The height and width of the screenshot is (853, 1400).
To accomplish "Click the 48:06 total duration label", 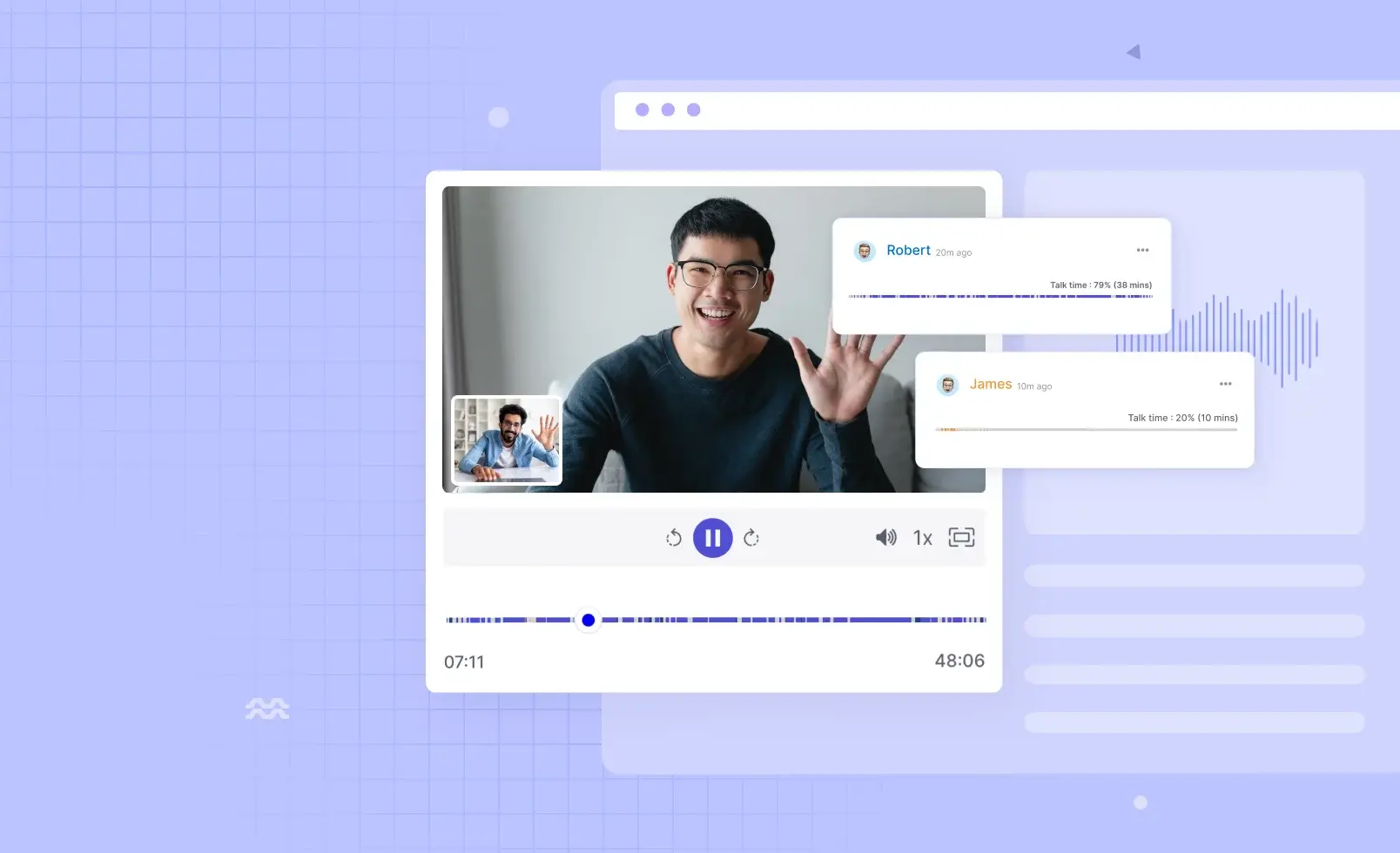I will (959, 661).
